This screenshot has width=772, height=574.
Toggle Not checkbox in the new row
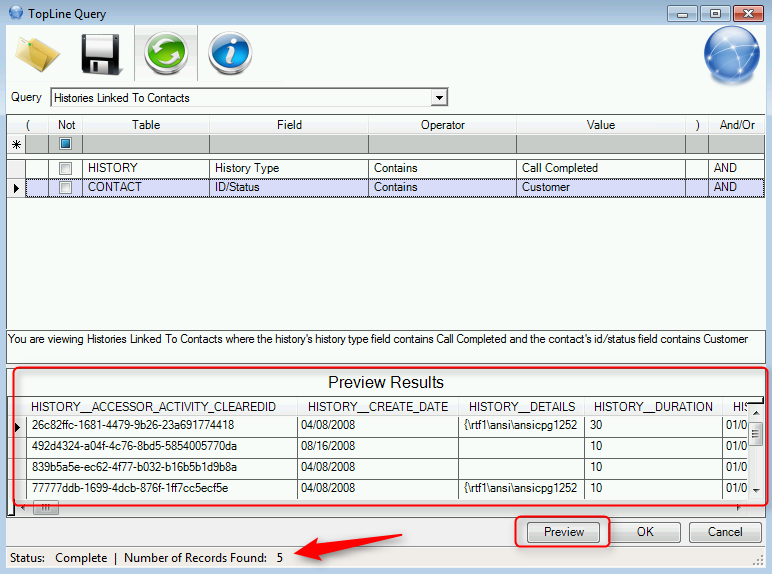pyautogui.click(x=65, y=144)
